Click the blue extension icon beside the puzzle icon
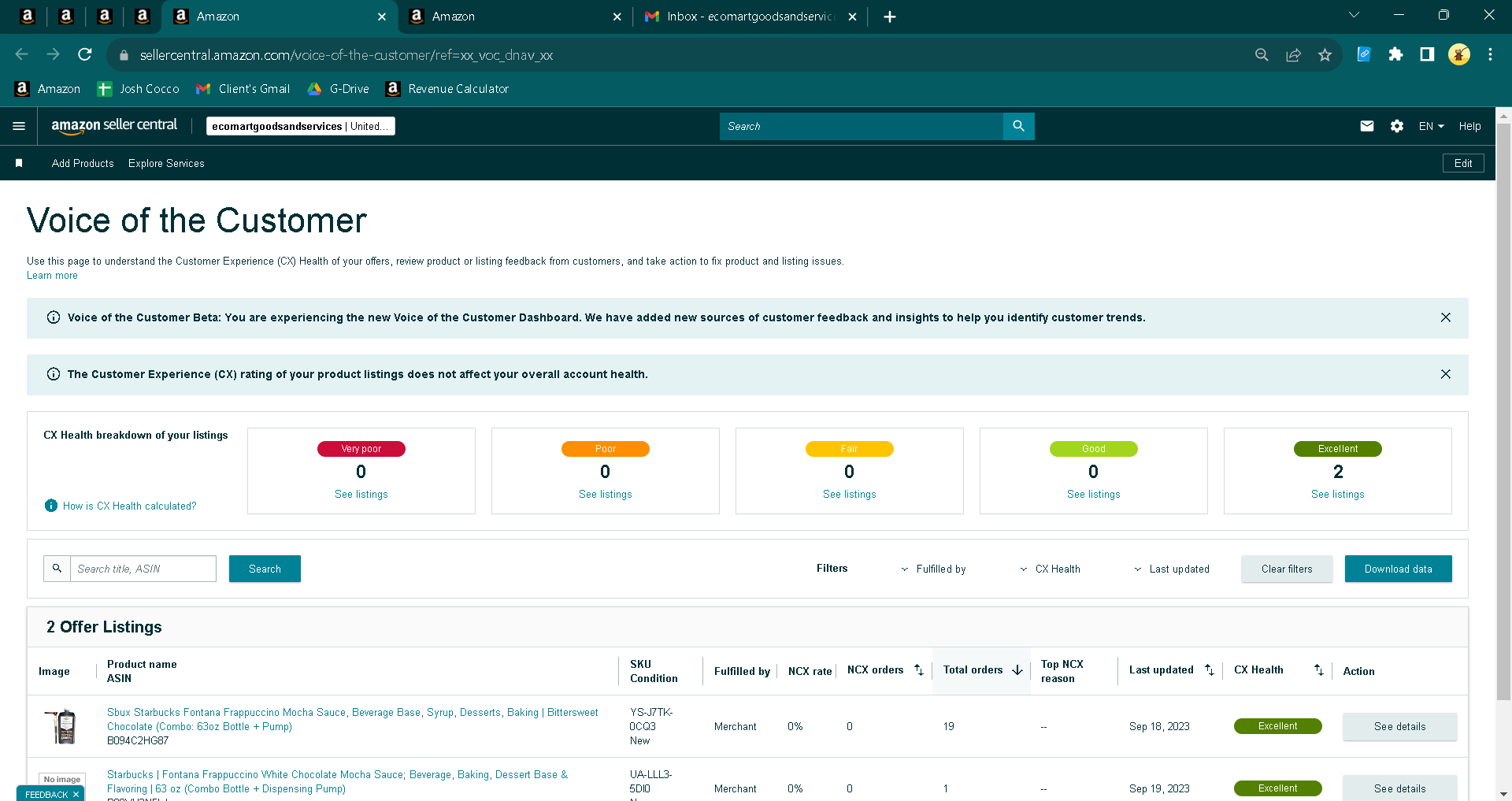Viewport: 1512px width, 801px height. click(1364, 54)
